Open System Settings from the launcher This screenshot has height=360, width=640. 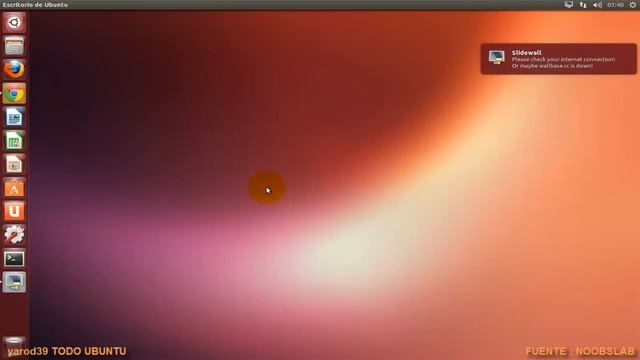click(14, 235)
